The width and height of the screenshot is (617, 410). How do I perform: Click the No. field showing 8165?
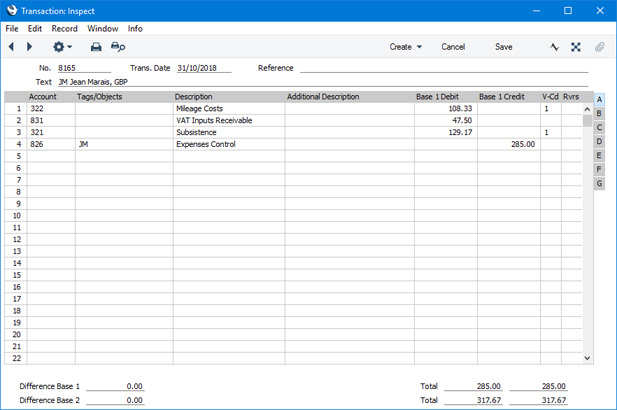84,68
